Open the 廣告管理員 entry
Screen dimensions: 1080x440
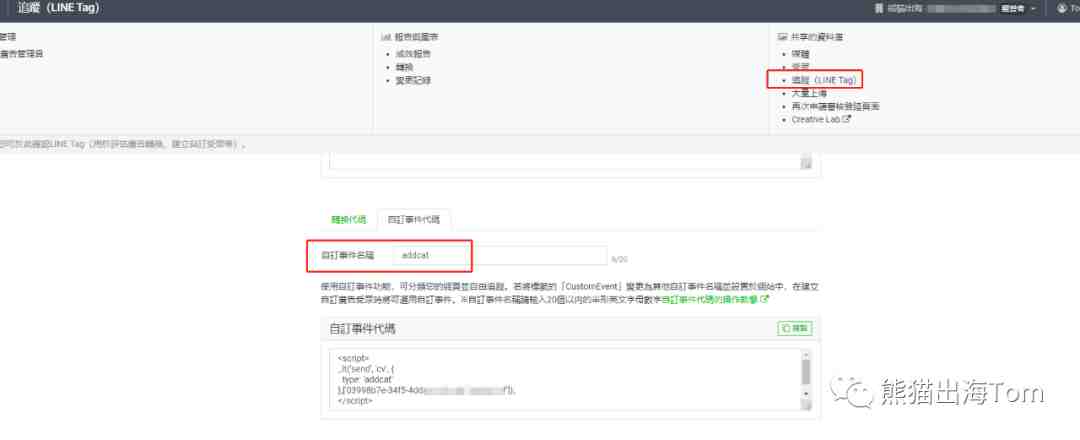click(21, 54)
